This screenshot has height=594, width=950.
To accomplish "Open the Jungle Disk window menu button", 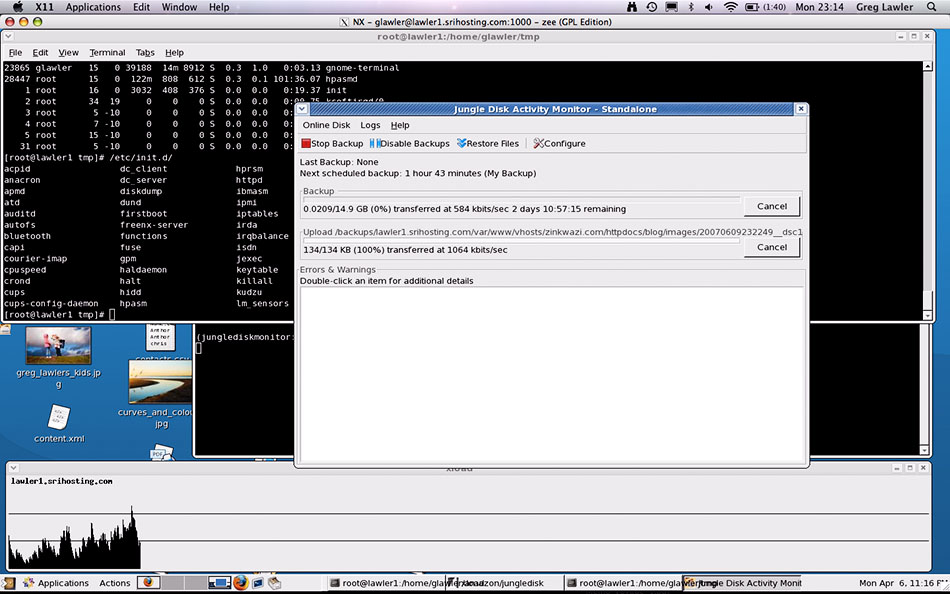I will 302,109.
